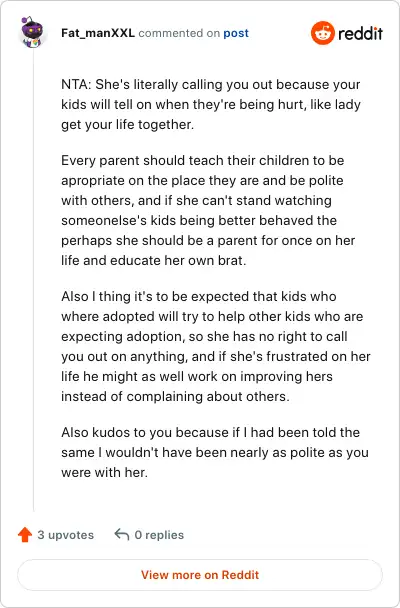This screenshot has height=608, width=400.
Task: Open the blue "post" link
Action: pos(236,33)
